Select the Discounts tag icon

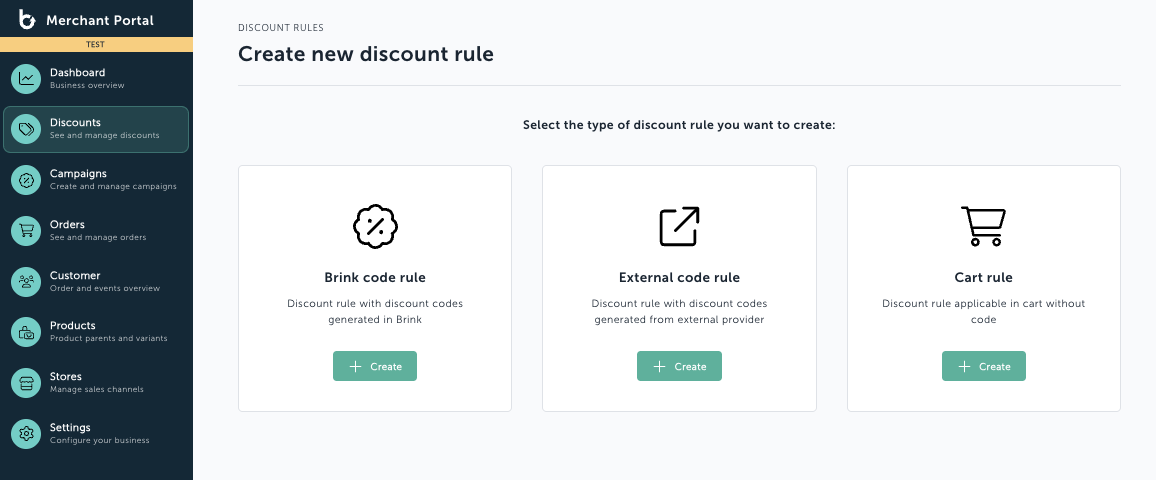click(x=27, y=130)
